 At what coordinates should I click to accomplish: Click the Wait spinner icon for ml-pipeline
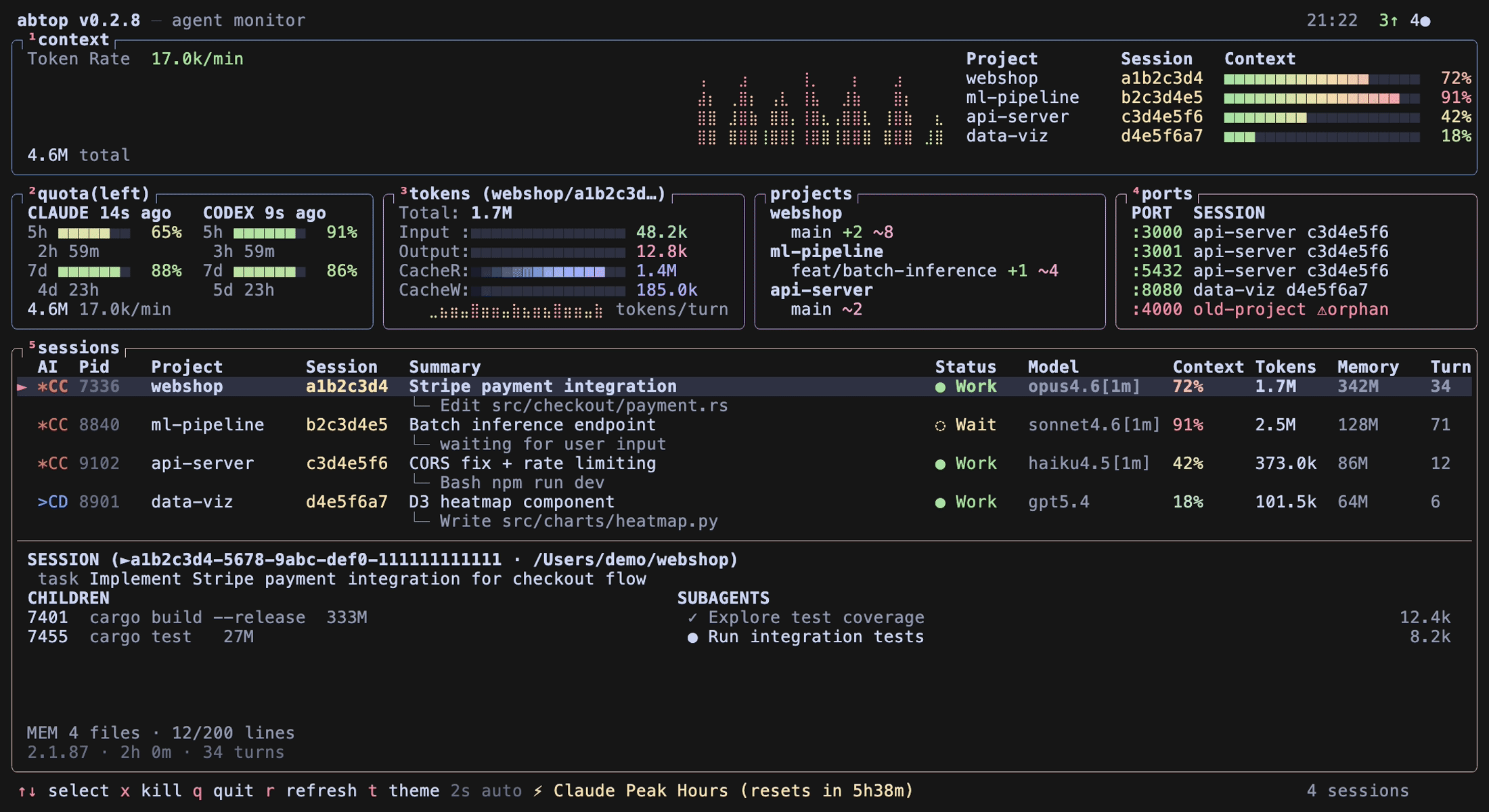pos(940,426)
